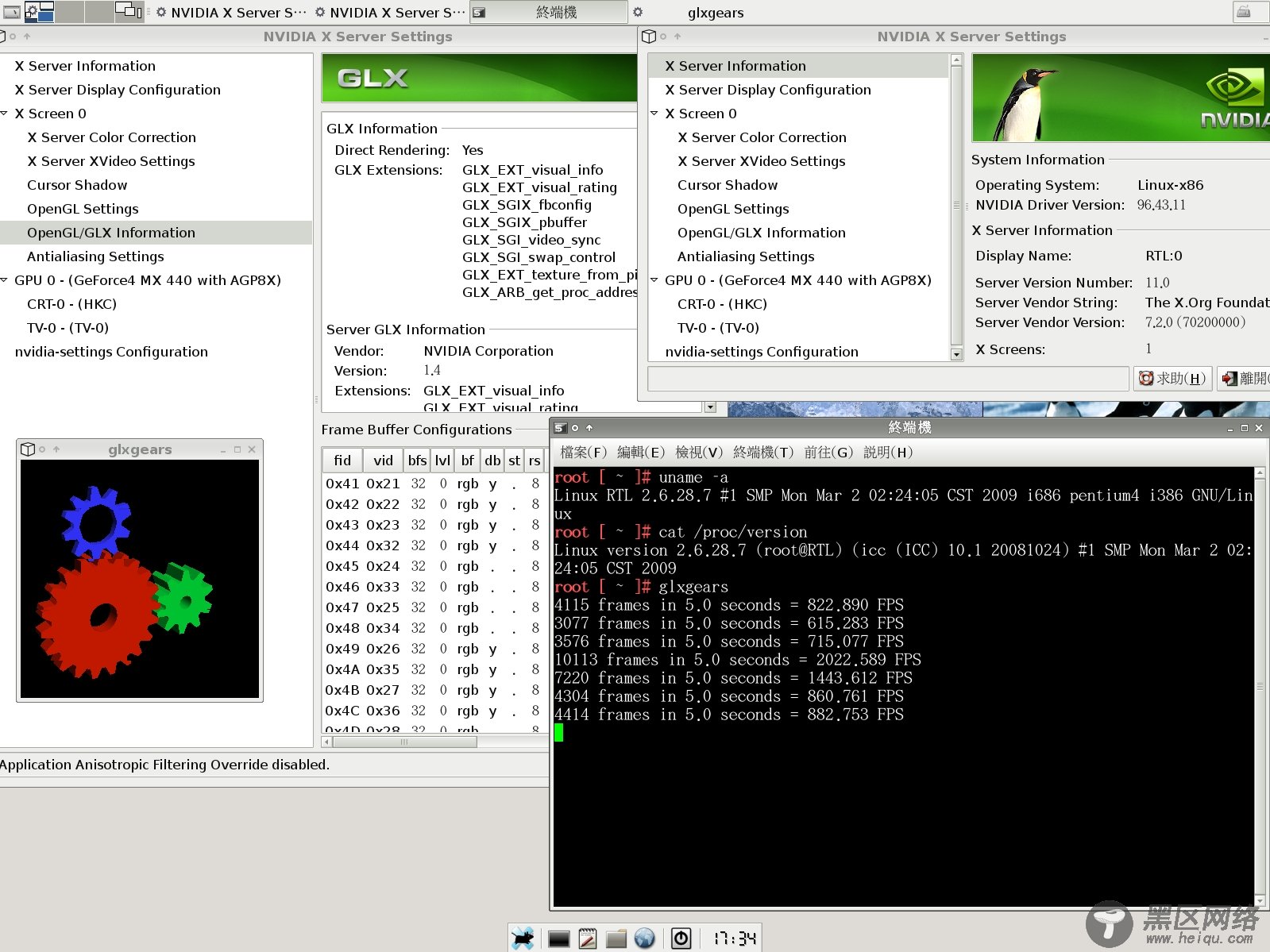This screenshot has height=952, width=1270.
Task: Collapse X Screen 0 in the GLX window tree
Action: tap(5, 114)
